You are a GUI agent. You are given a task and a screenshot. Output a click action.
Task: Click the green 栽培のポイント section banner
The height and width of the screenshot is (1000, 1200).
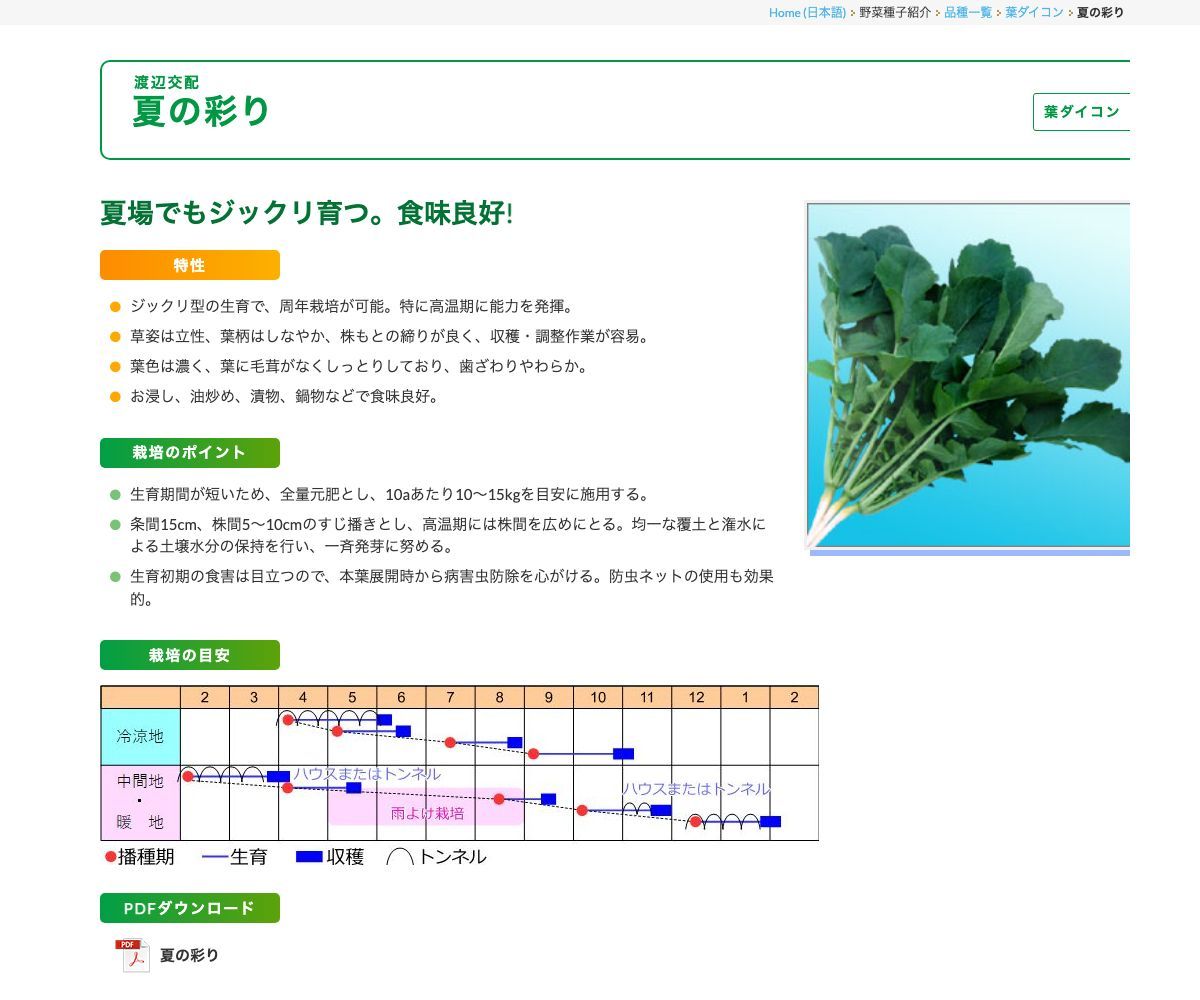pos(189,452)
